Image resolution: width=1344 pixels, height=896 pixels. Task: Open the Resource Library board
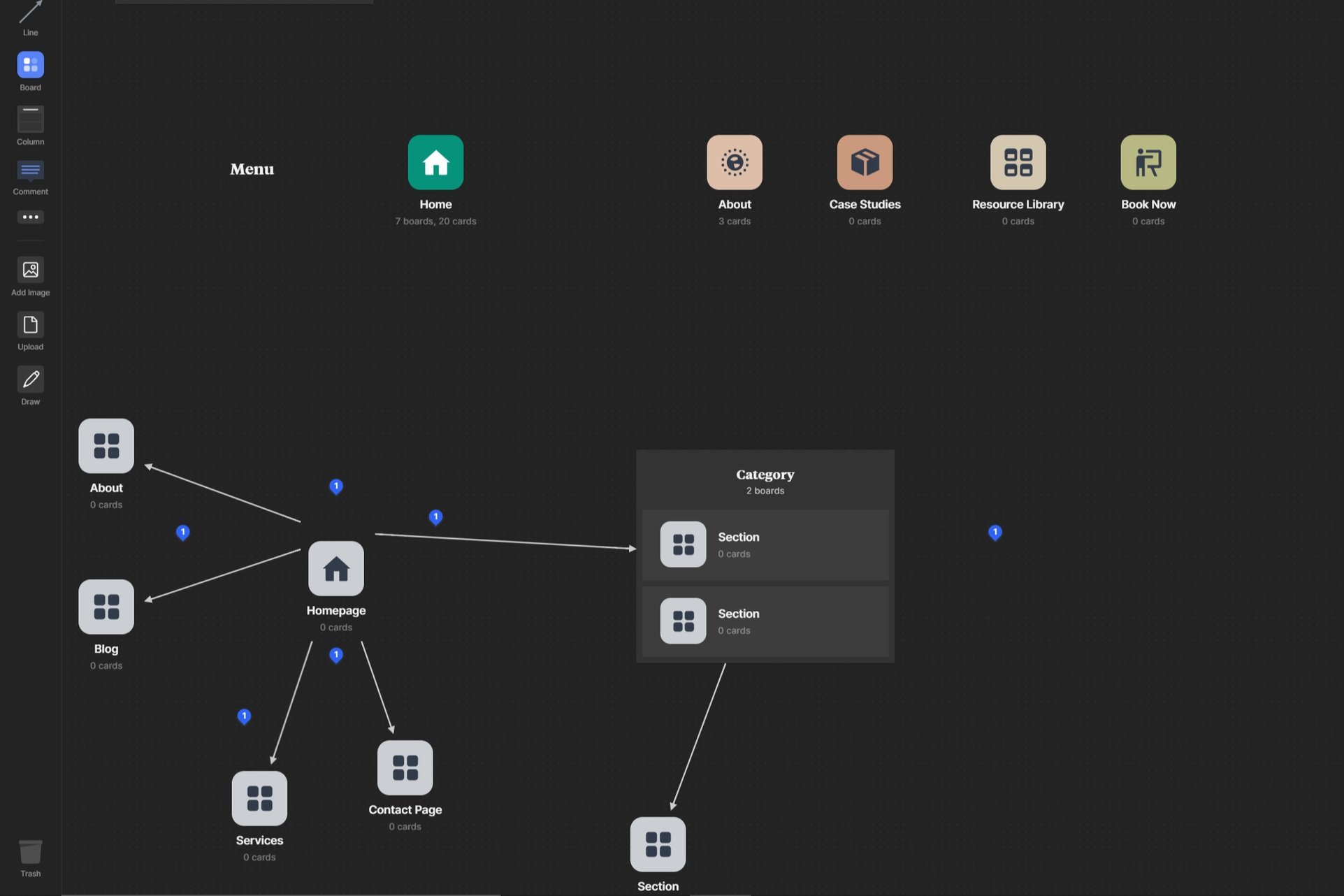coord(1018,162)
